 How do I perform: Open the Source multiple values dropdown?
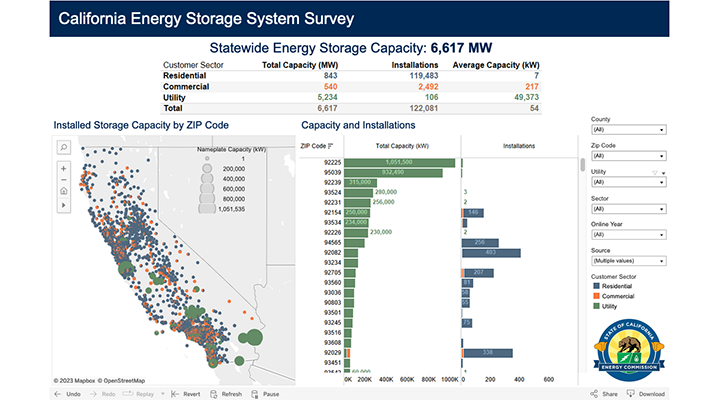click(x=629, y=260)
